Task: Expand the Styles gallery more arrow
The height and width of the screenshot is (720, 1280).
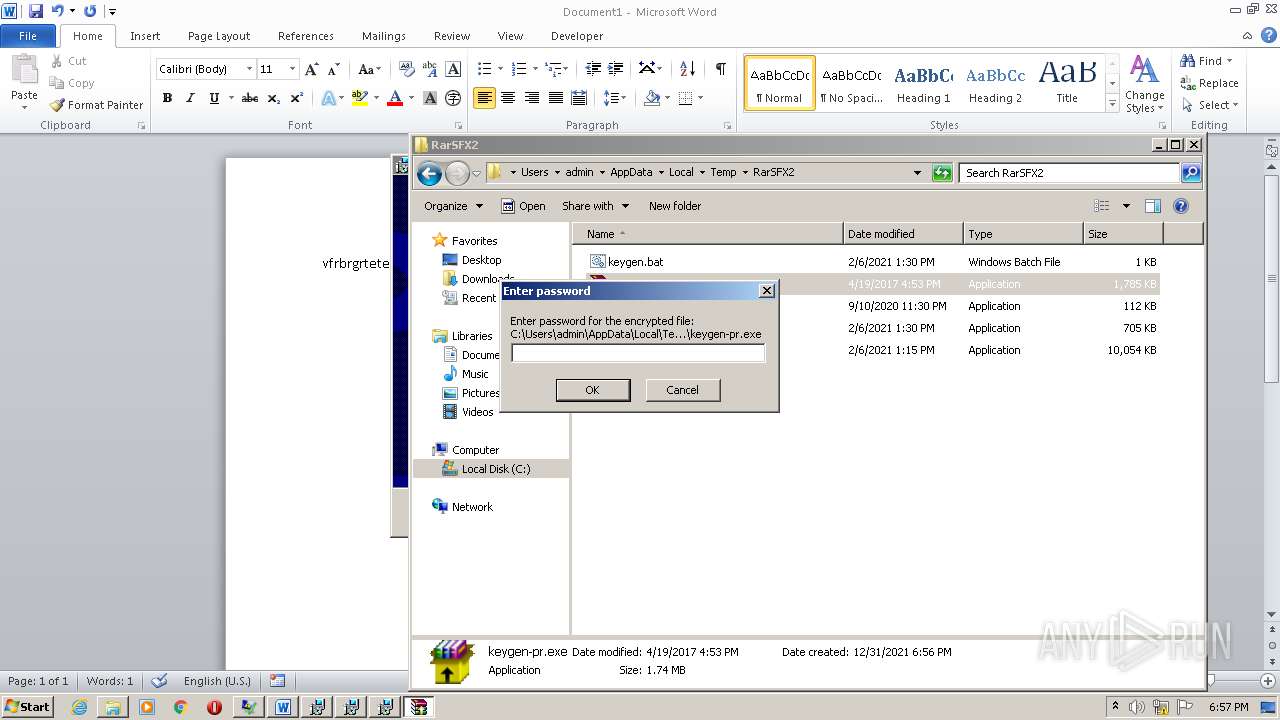Action: pyautogui.click(x=1112, y=104)
